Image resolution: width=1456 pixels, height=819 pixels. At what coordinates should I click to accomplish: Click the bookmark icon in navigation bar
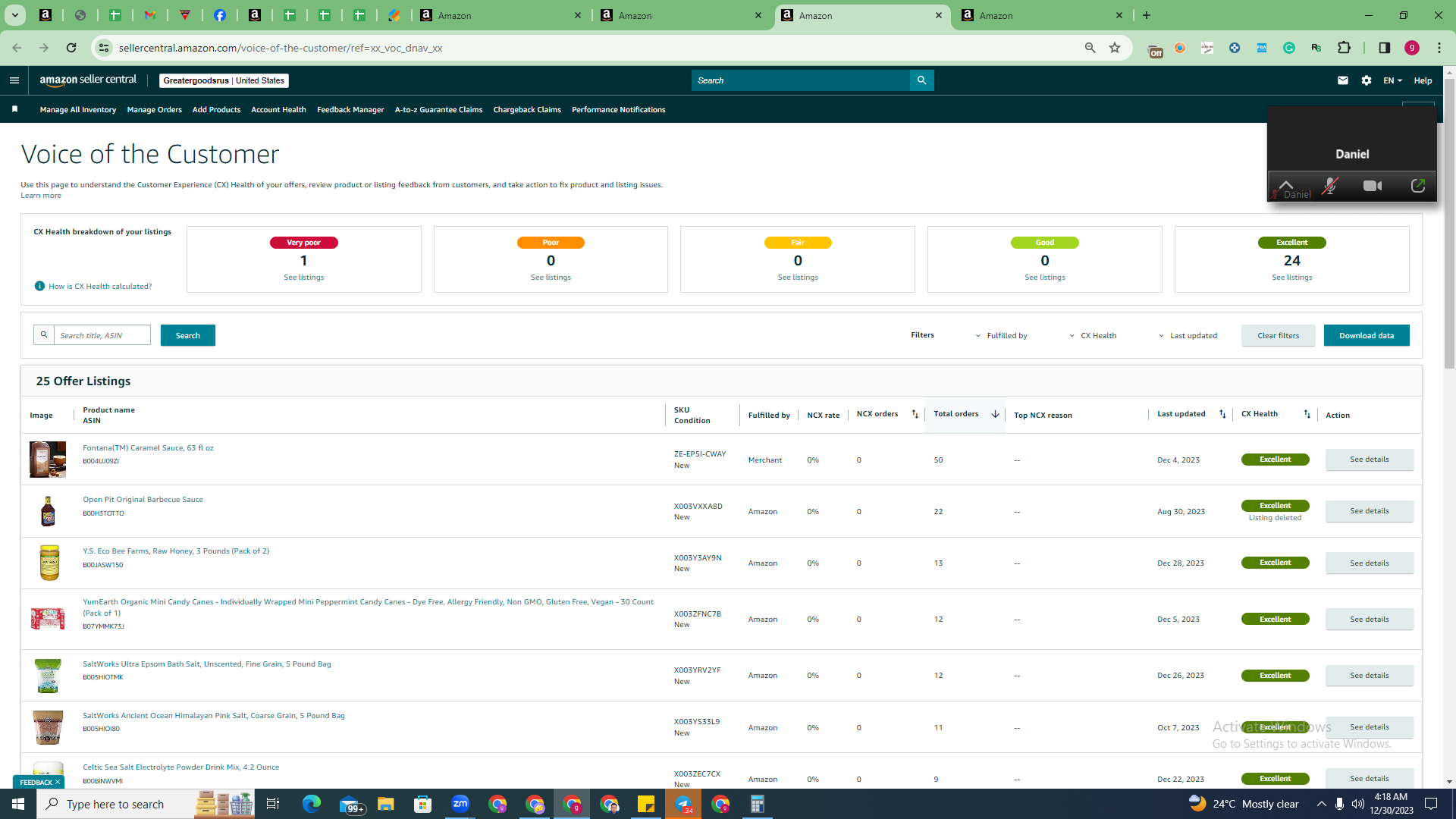tap(14, 109)
